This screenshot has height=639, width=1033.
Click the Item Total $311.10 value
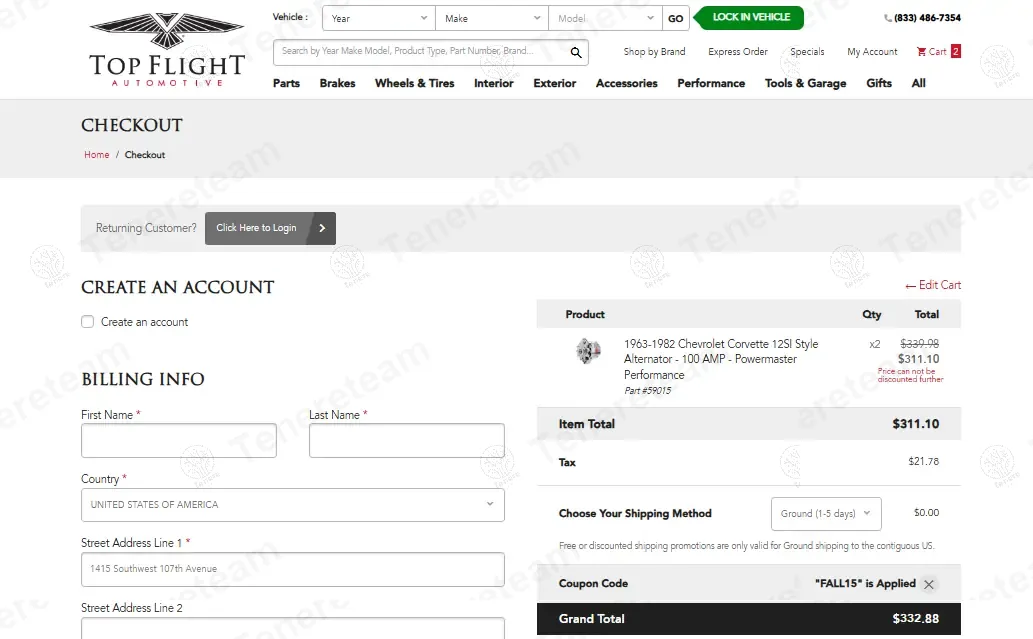pyautogui.click(x=916, y=424)
